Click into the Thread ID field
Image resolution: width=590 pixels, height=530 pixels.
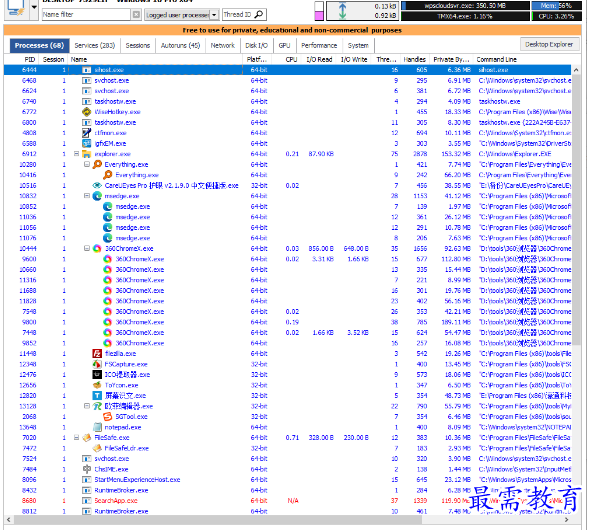click(239, 15)
